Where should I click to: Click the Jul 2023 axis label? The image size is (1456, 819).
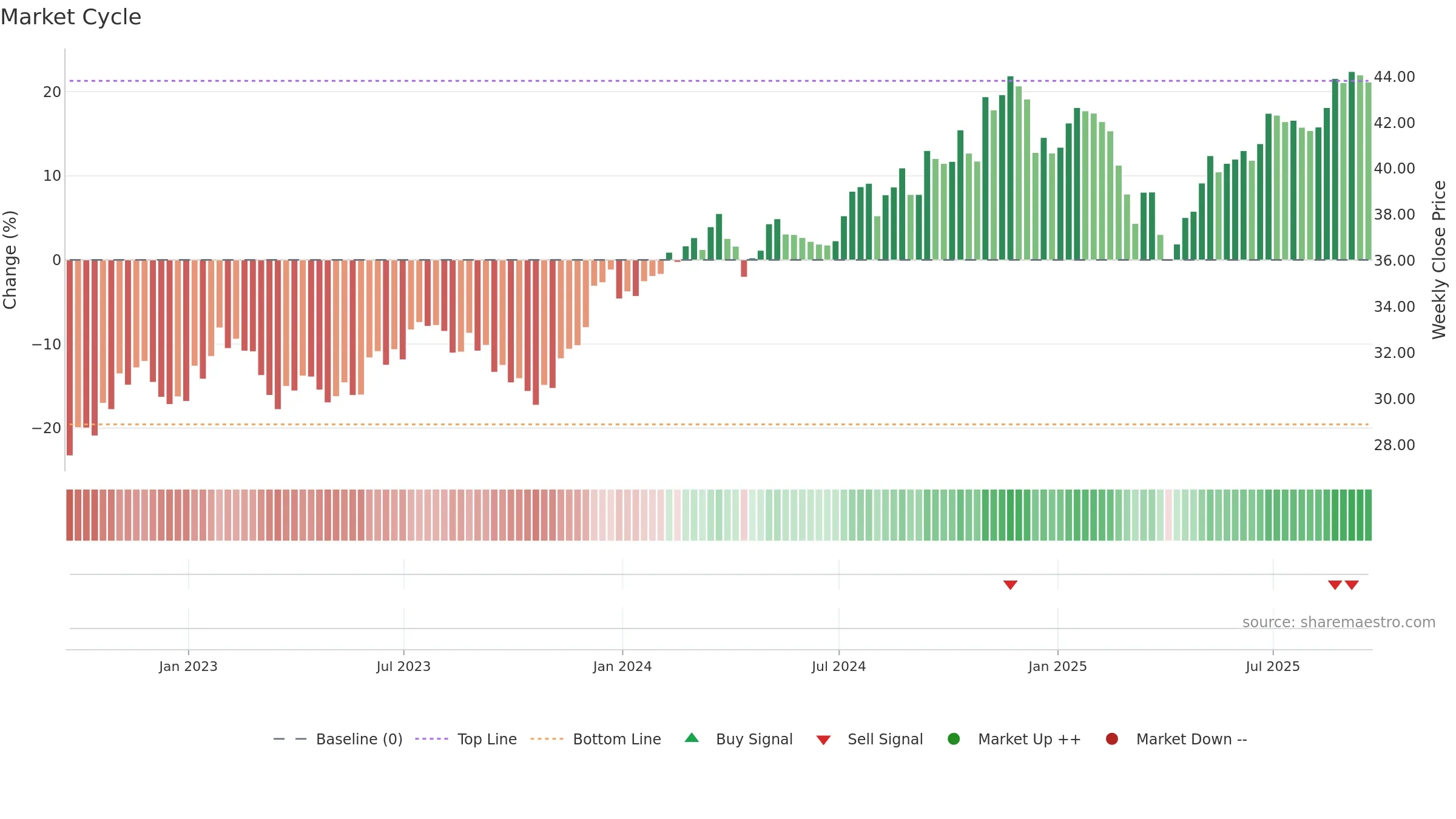403,666
